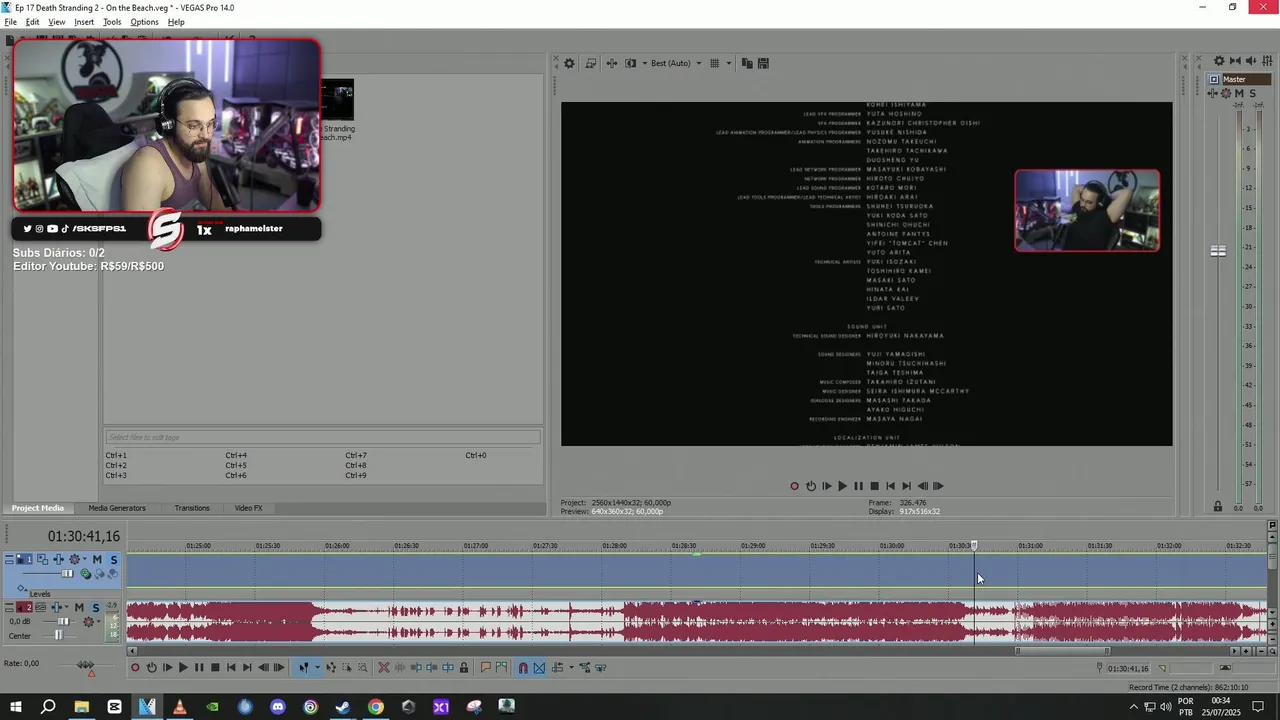This screenshot has height=720, width=1280.
Task: Solo video track 1
Action: [x=113, y=559]
